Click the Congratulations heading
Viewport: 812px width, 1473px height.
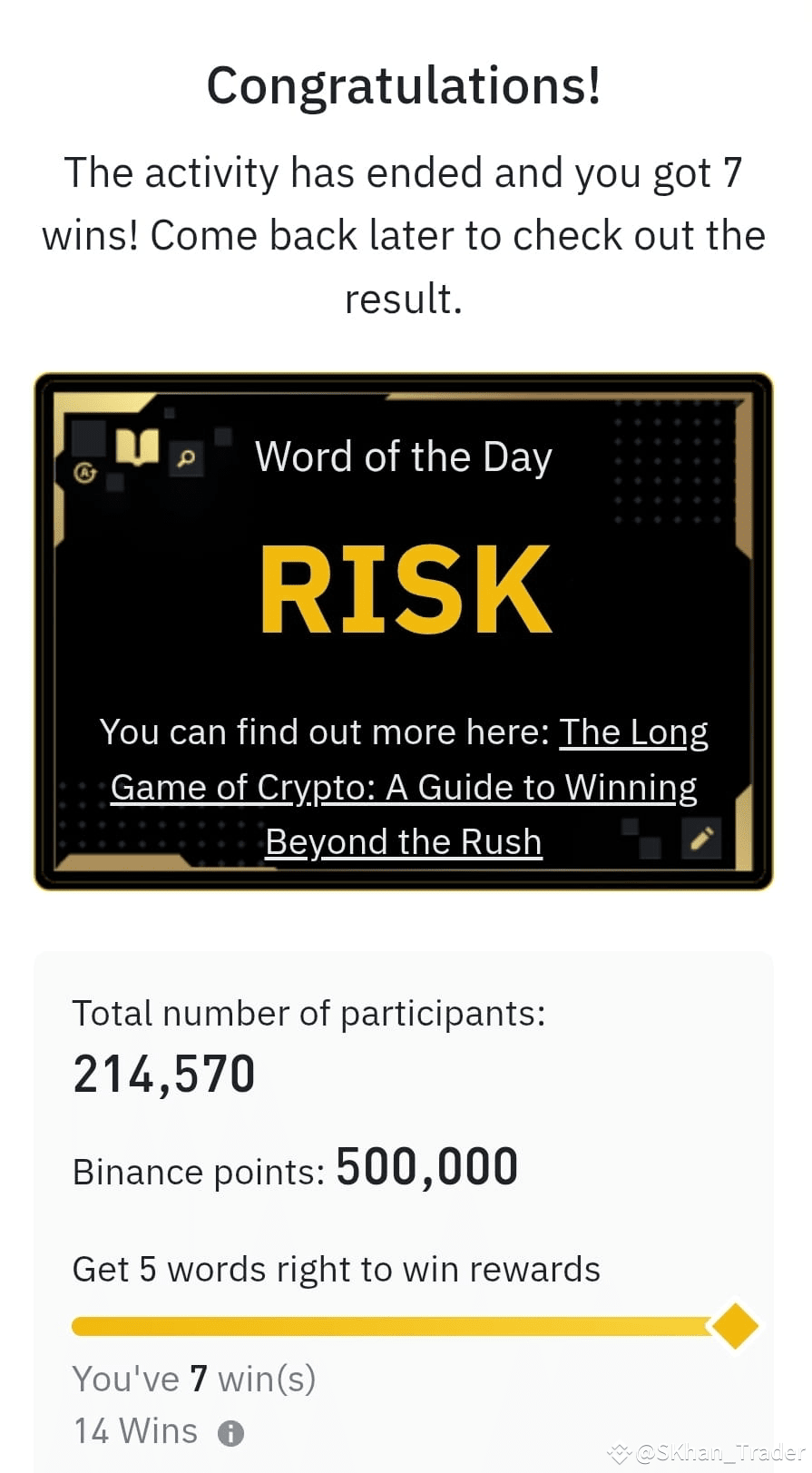coord(405,84)
